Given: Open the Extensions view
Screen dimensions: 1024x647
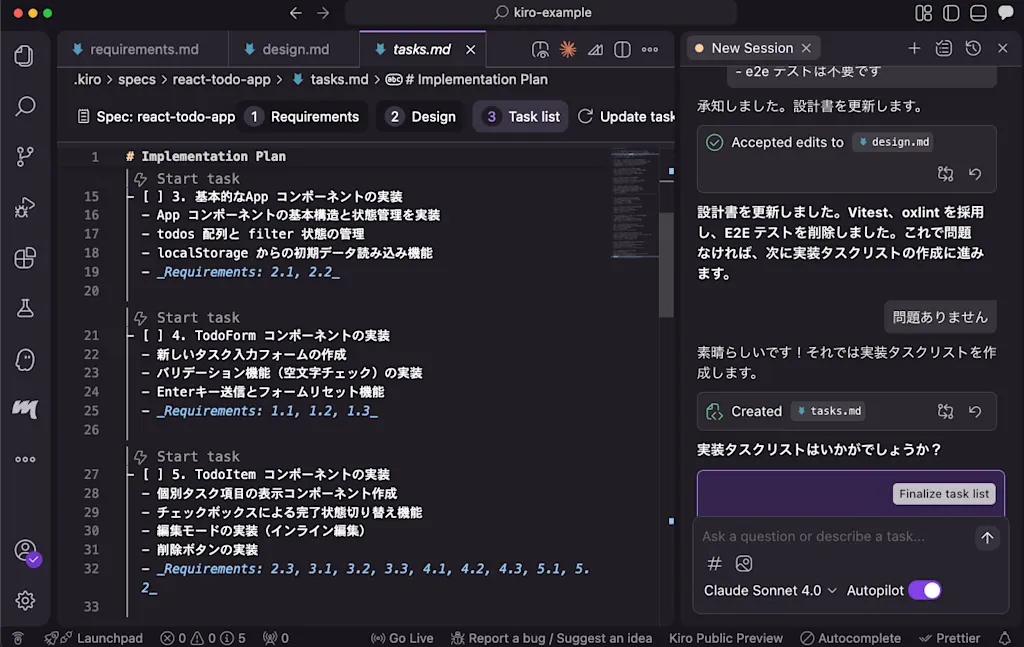Looking at the screenshot, I should [25, 258].
